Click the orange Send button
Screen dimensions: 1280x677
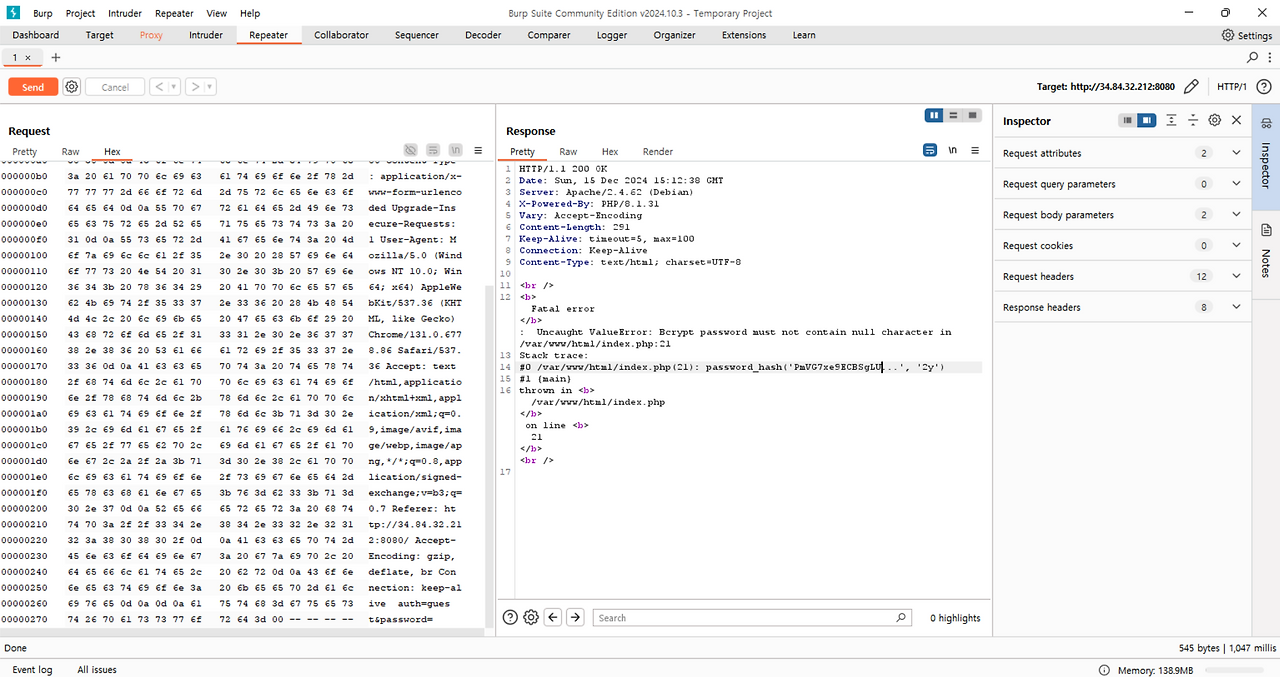(33, 87)
